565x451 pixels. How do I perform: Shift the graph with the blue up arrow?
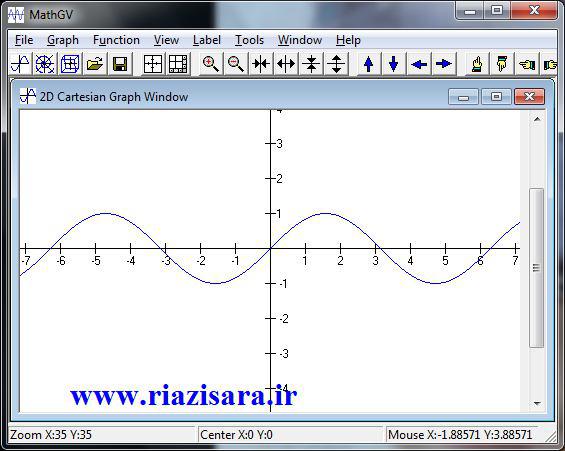[368, 64]
